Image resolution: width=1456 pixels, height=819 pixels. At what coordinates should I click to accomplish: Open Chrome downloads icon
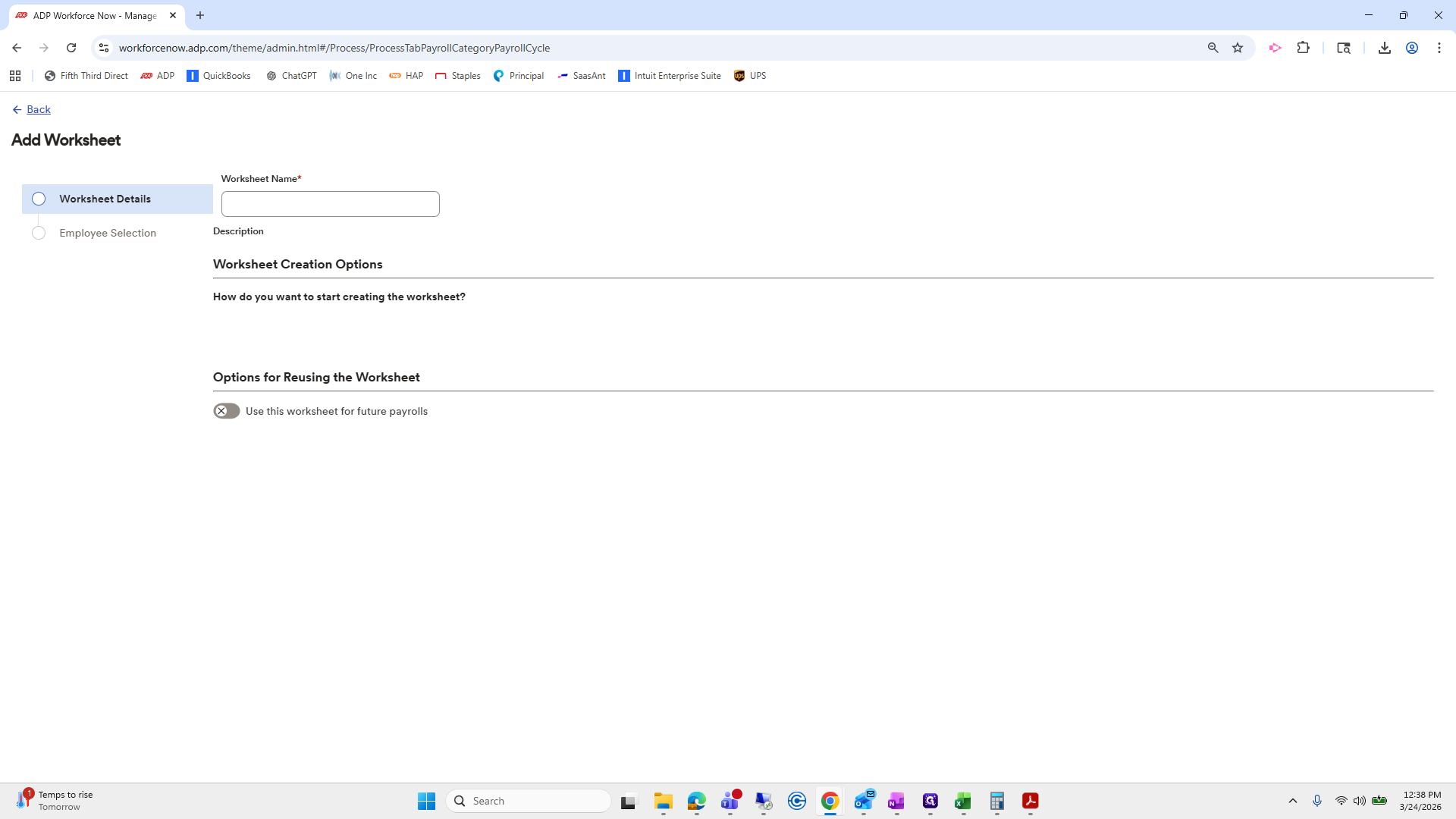click(x=1384, y=48)
